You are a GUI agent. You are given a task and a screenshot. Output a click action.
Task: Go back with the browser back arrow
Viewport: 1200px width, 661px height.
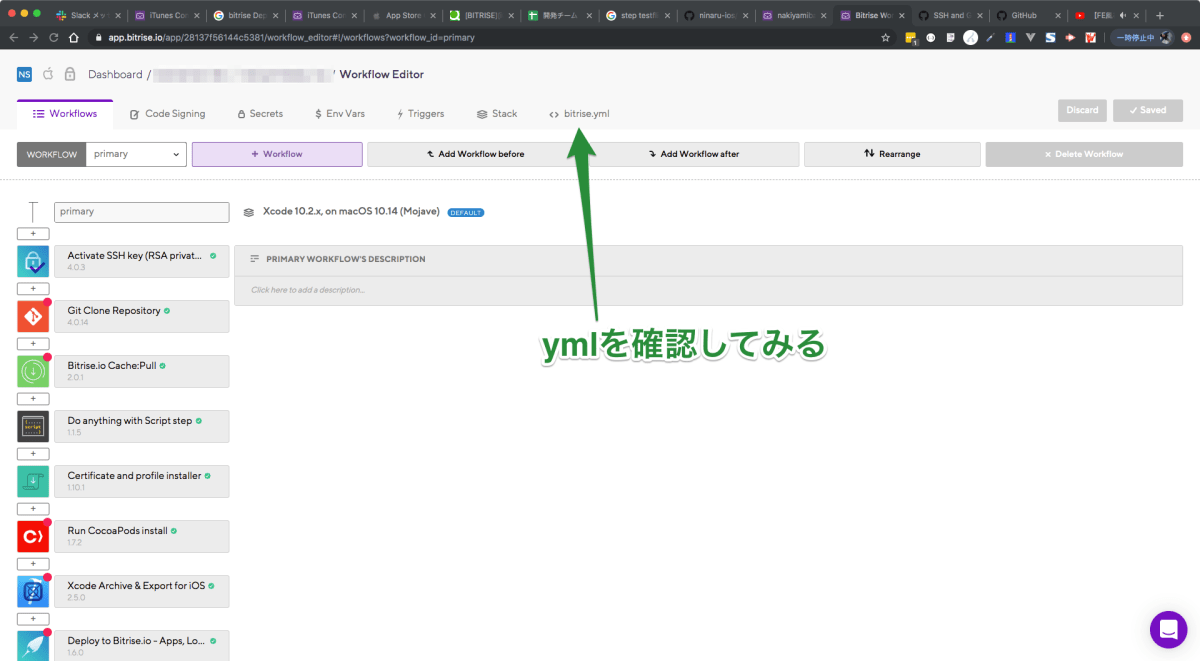tap(14, 37)
